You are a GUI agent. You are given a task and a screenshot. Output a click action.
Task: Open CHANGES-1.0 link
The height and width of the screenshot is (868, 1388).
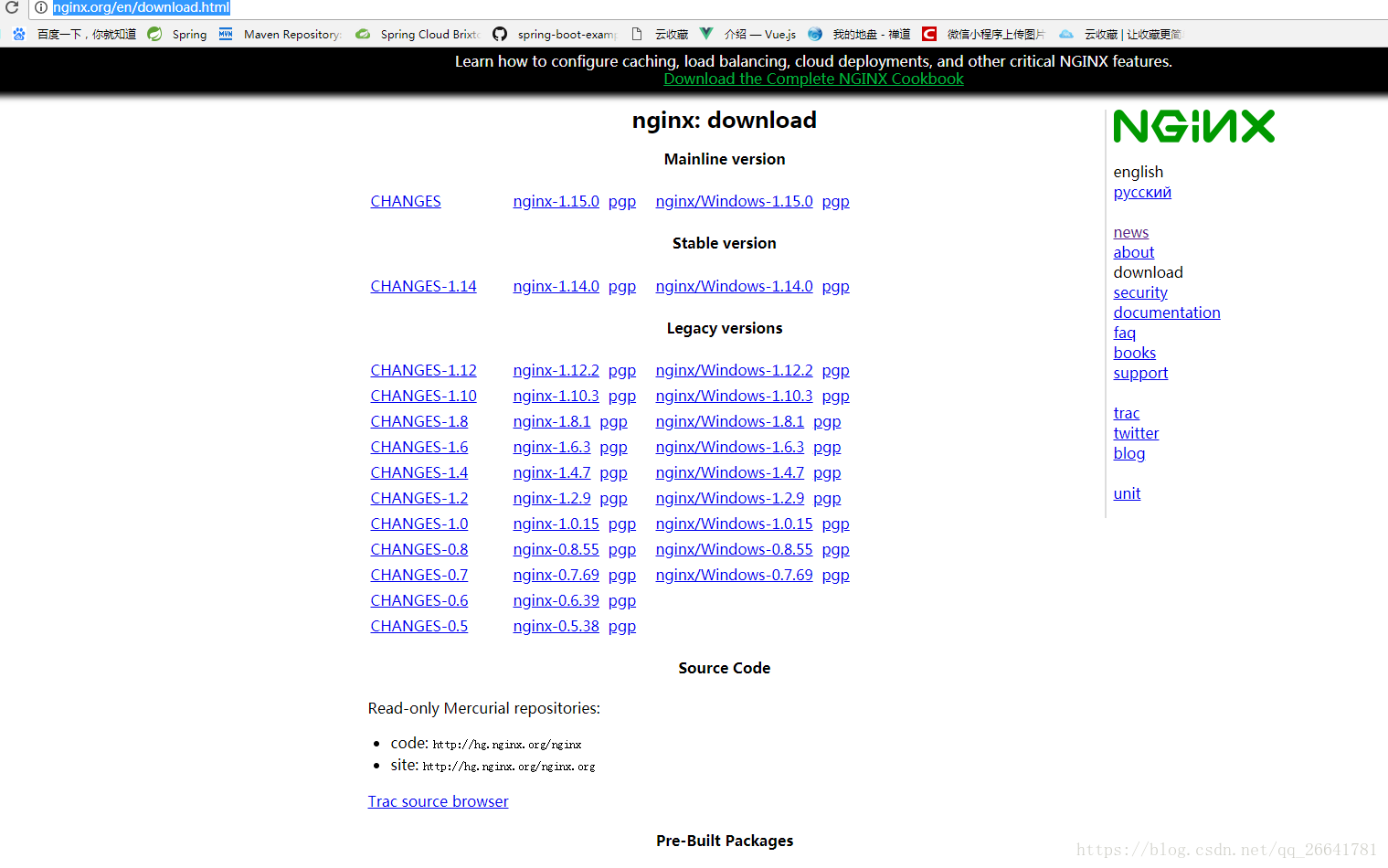click(x=419, y=524)
